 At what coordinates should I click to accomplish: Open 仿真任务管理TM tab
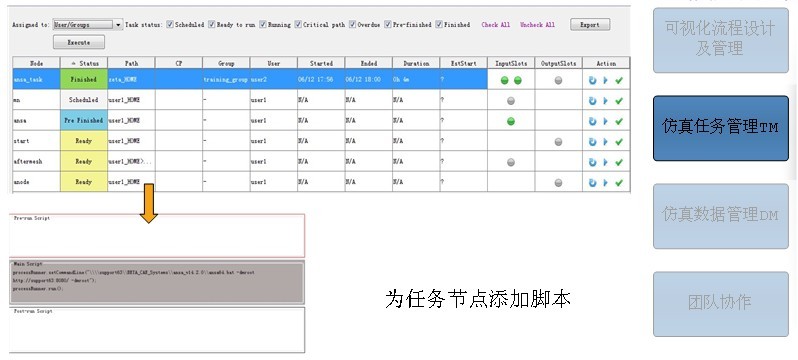(721, 128)
